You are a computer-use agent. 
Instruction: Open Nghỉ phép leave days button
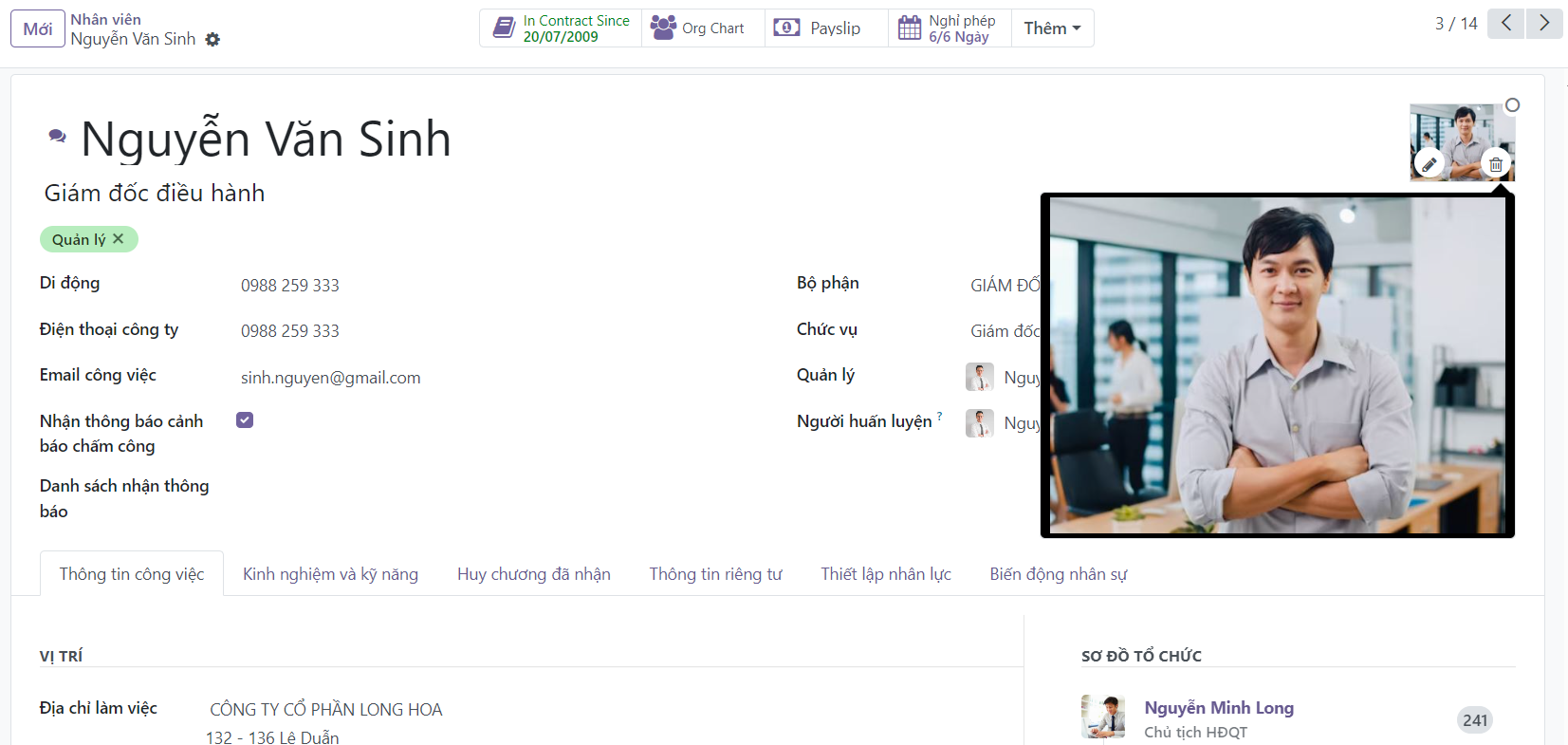click(950, 28)
